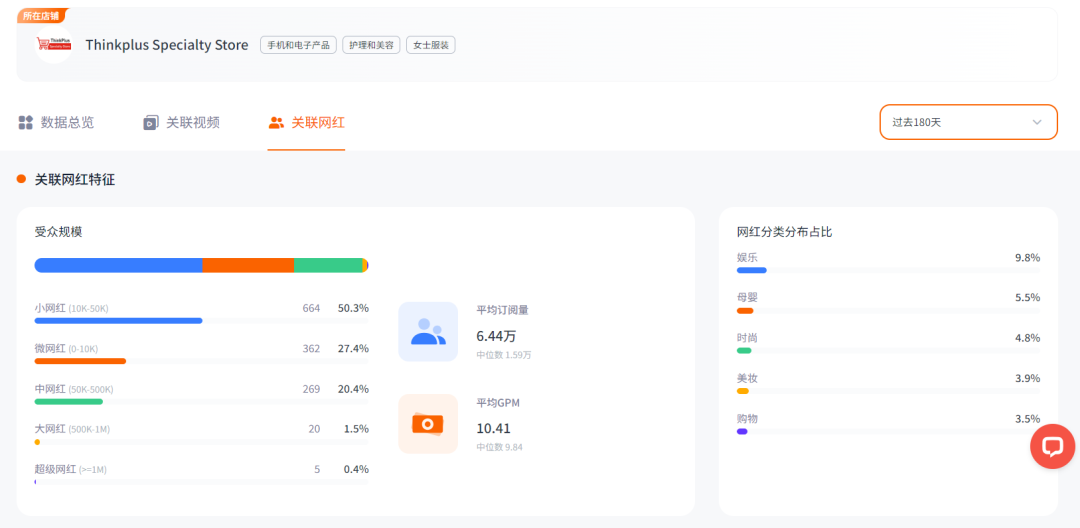Click the 母婴 orange distribution bar
This screenshot has height=528, width=1080.
click(745, 310)
